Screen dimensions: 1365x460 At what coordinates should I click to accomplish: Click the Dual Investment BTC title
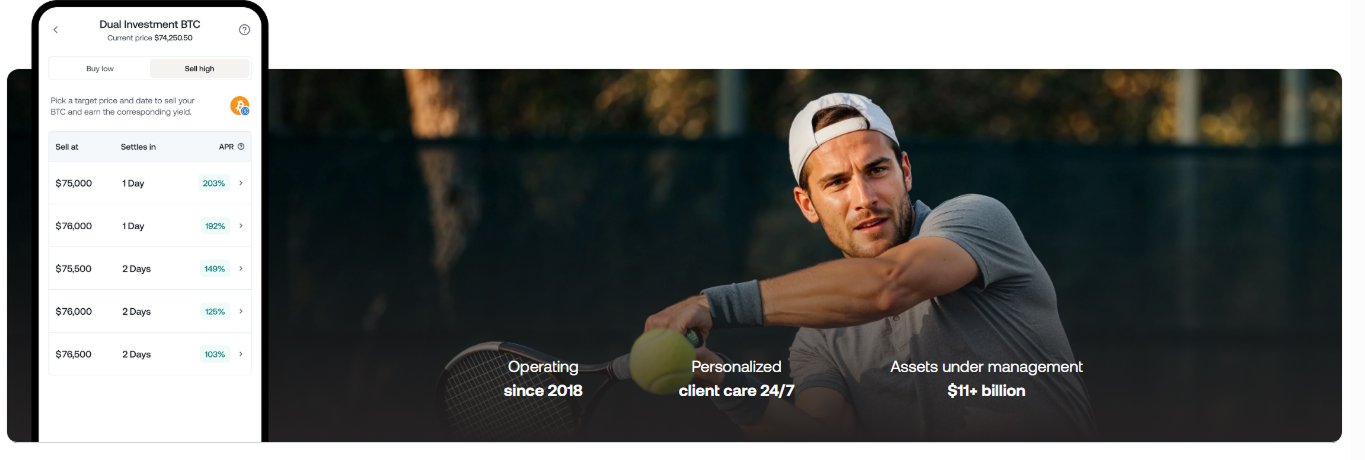[150, 24]
